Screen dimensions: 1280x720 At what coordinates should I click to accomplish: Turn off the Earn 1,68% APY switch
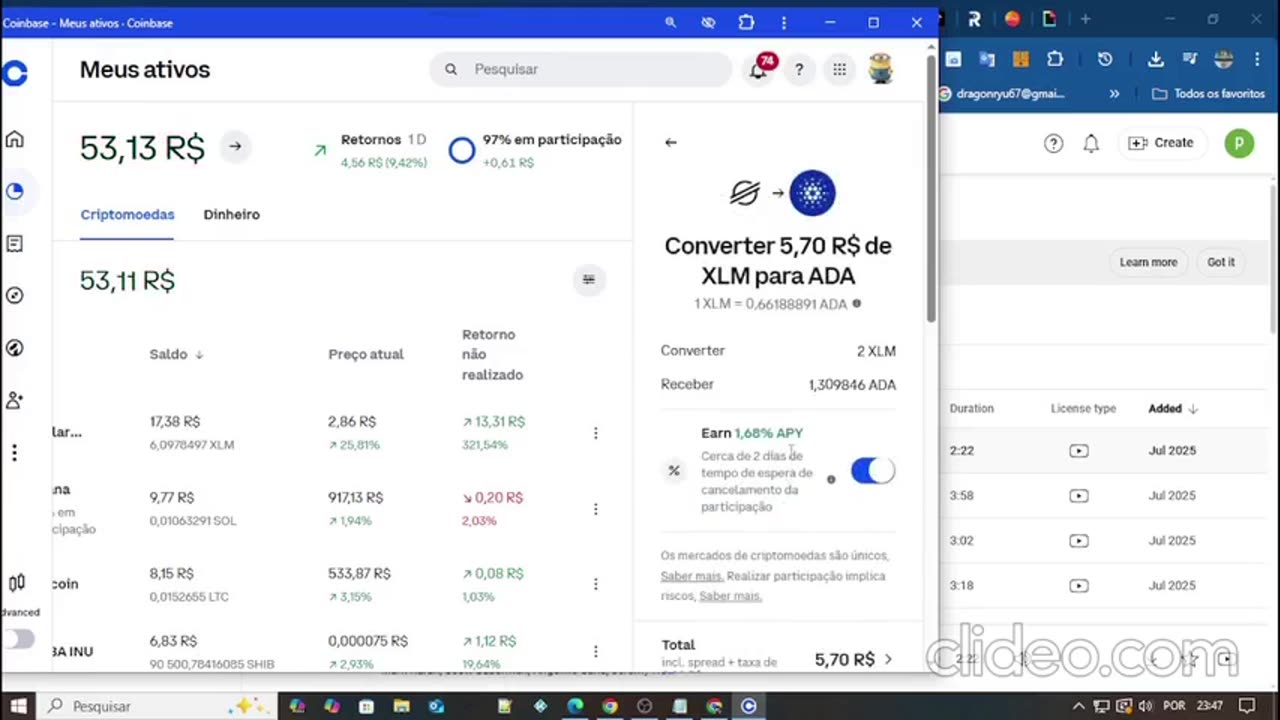pyautogui.click(x=873, y=471)
